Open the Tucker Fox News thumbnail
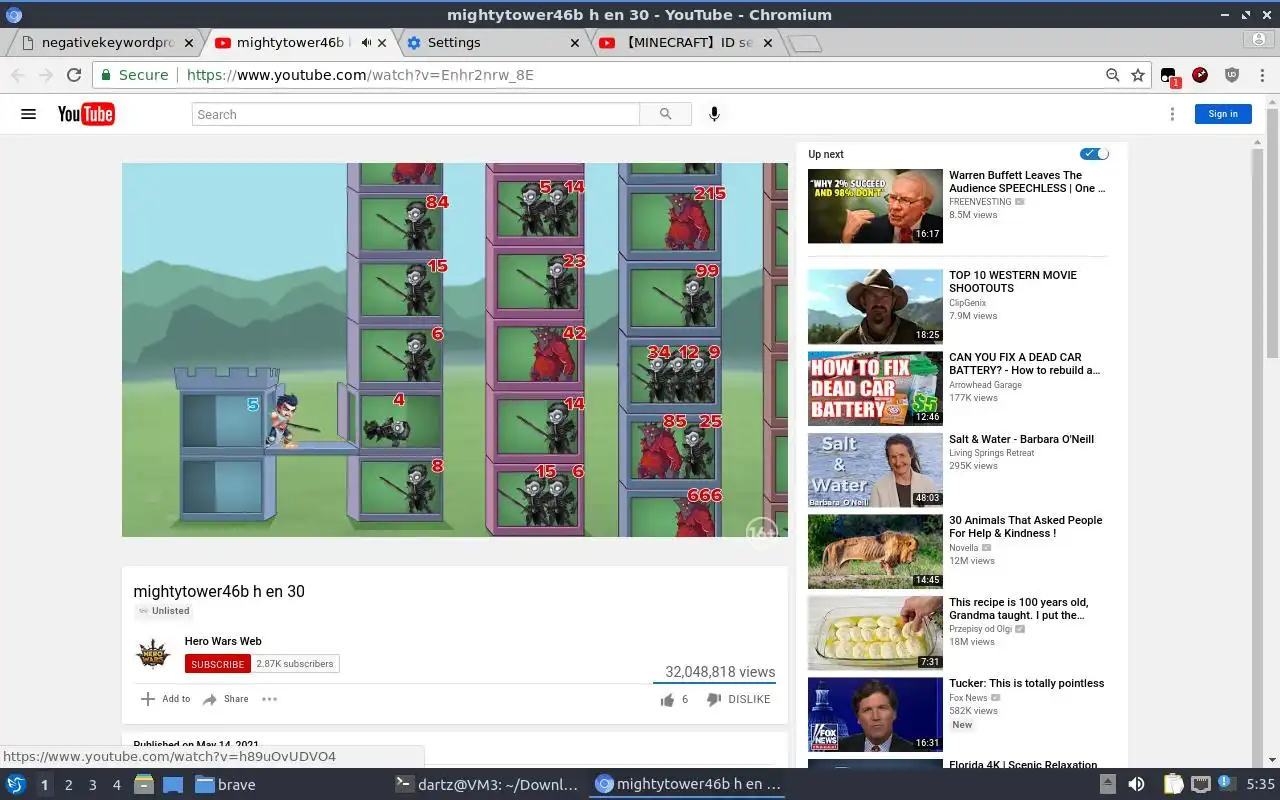 [x=875, y=715]
